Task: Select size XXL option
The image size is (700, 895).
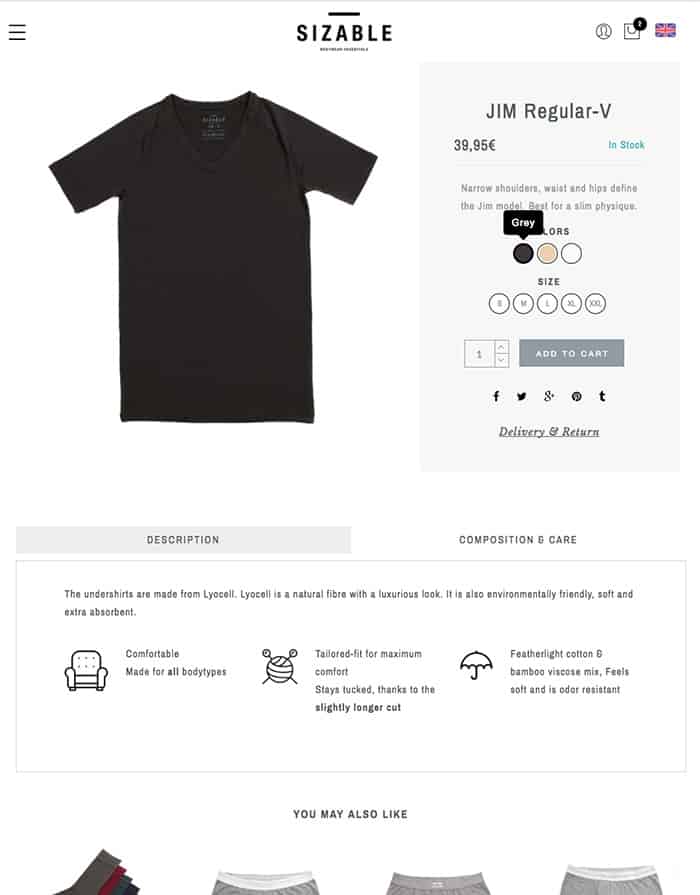Action: tap(596, 304)
